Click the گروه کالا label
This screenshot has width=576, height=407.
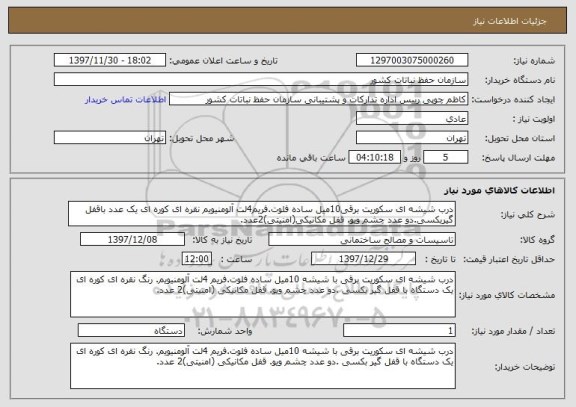tap(537, 241)
